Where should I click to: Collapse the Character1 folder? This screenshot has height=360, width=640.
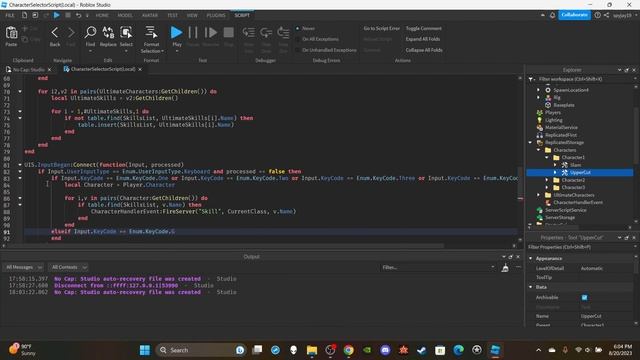[547, 157]
